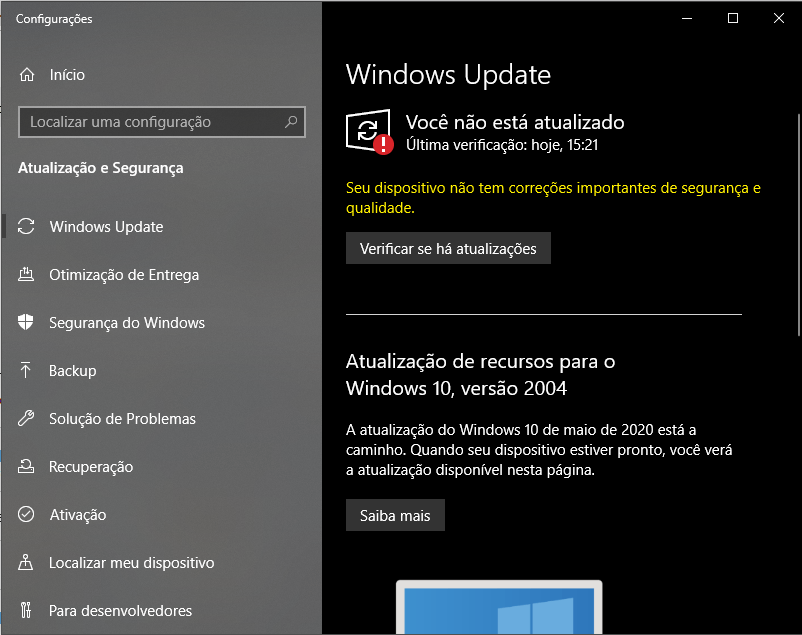802x635 pixels.
Task: Click the Última verificação: hoje, 15:21 text
Action: (502, 145)
